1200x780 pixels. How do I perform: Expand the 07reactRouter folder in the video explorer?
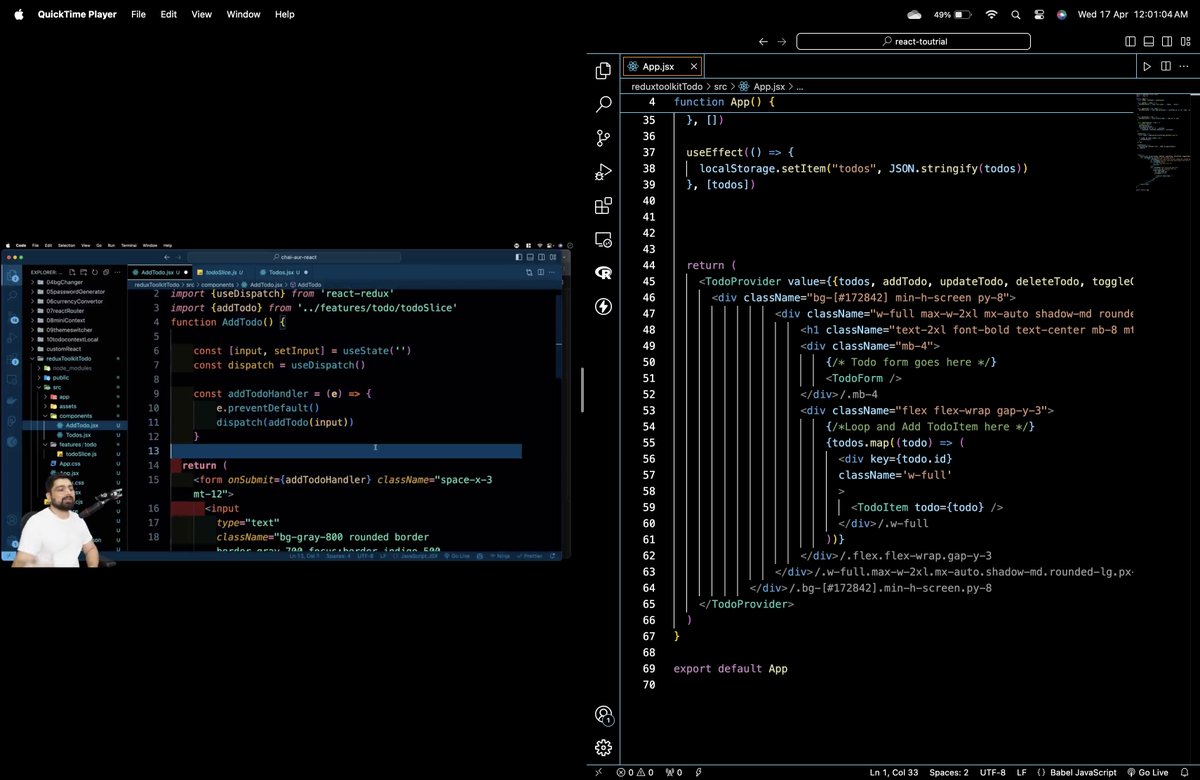[x=75, y=311]
